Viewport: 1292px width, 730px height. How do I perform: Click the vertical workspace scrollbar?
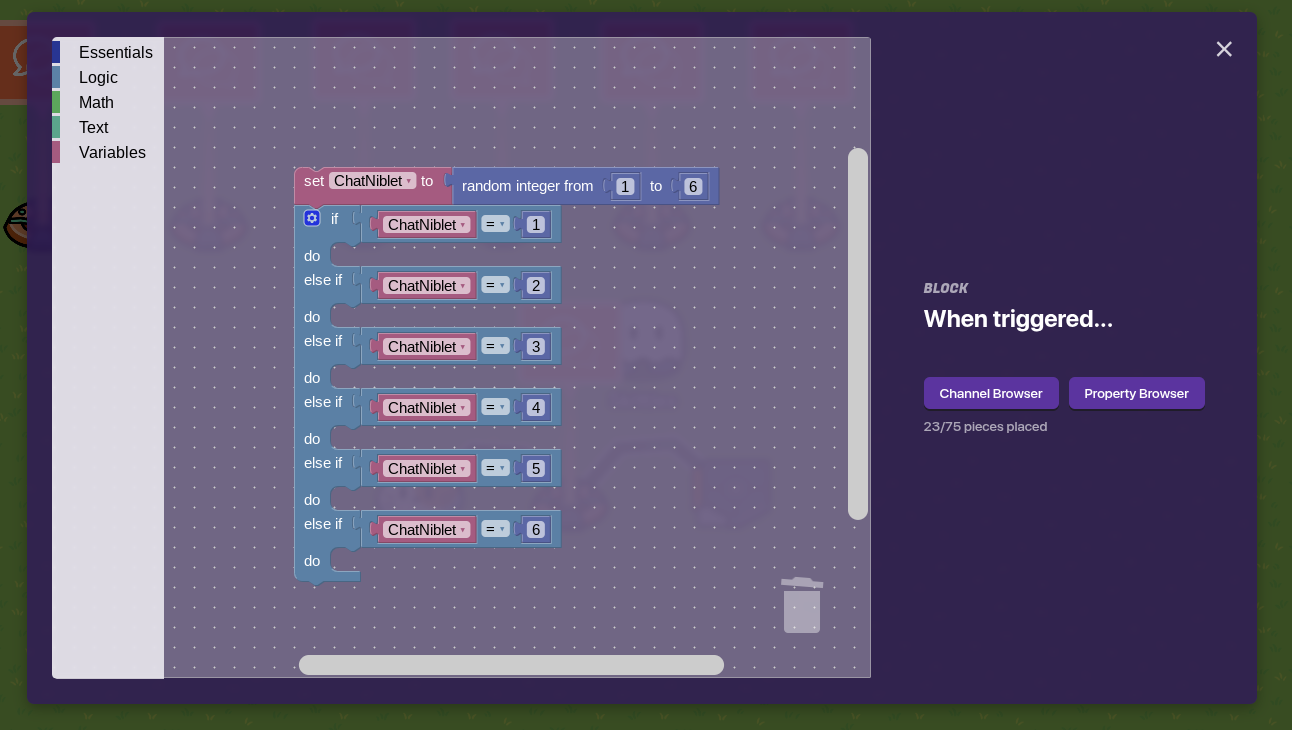click(x=857, y=333)
